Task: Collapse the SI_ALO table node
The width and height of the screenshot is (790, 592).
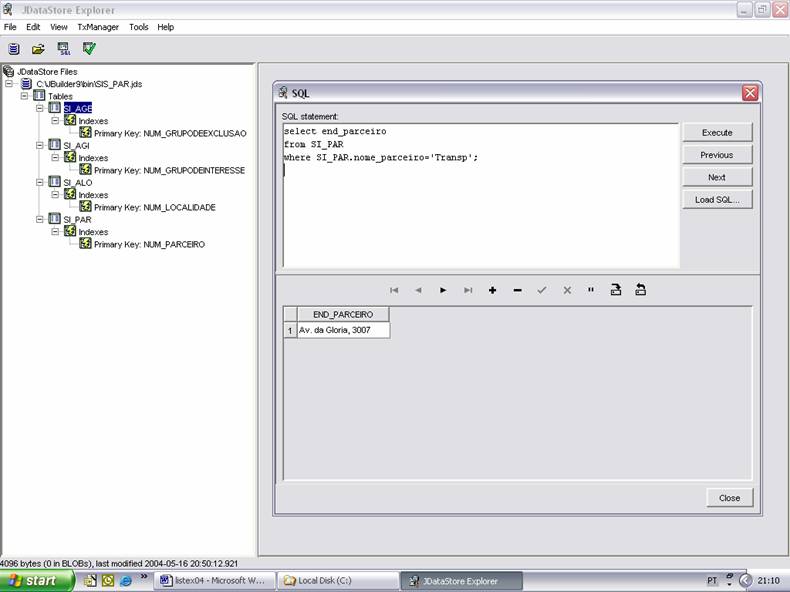Action: (x=40, y=182)
